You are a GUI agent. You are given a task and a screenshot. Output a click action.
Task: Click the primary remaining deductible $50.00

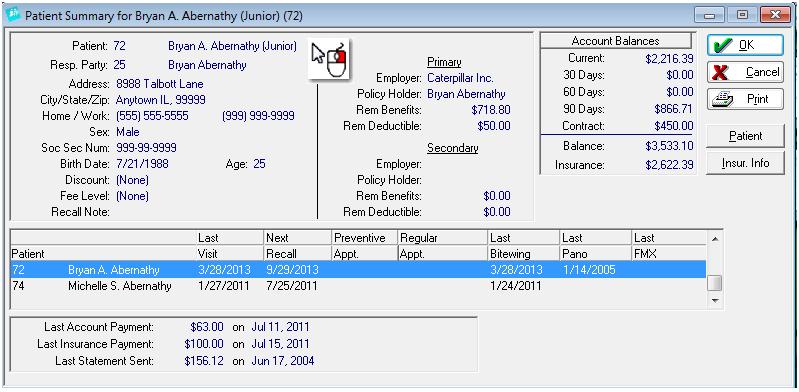point(494,126)
